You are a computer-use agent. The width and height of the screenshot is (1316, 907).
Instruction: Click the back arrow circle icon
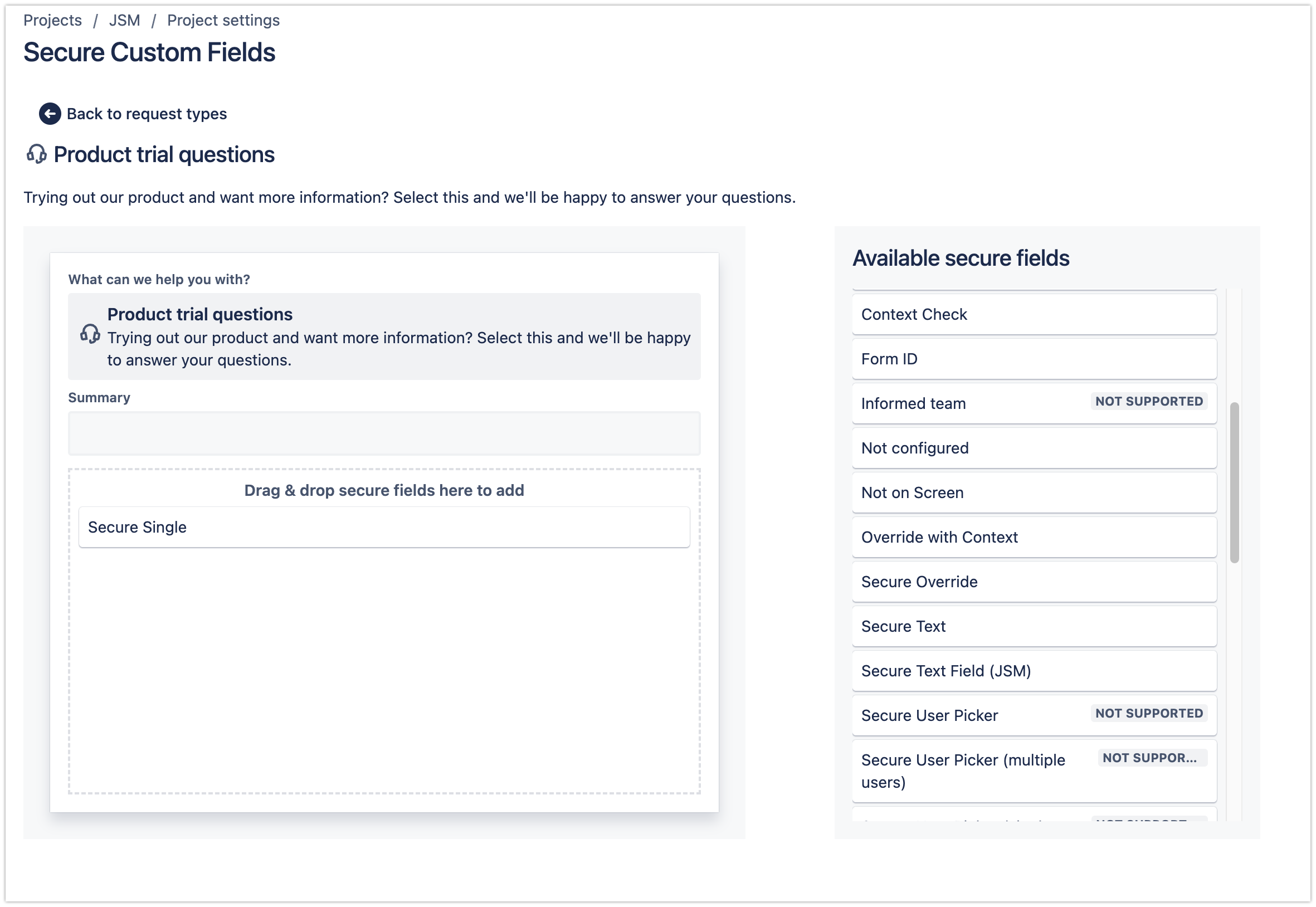click(50, 114)
